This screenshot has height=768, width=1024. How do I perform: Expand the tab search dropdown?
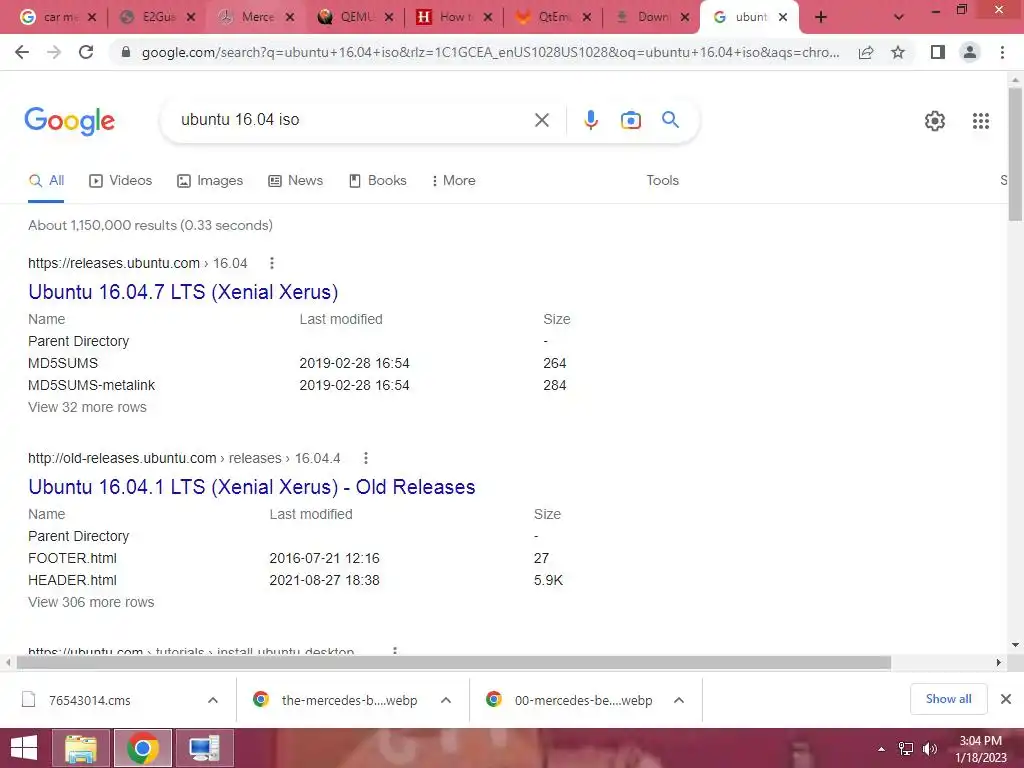(x=899, y=18)
